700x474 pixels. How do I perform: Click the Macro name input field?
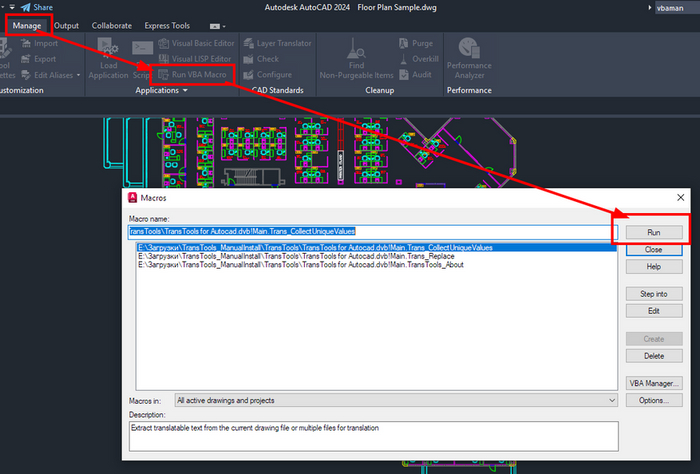[373, 231]
